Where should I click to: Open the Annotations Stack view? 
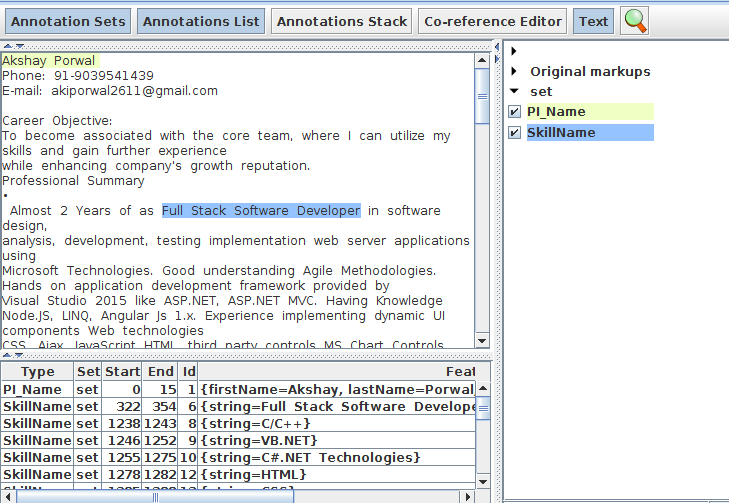(342, 21)
